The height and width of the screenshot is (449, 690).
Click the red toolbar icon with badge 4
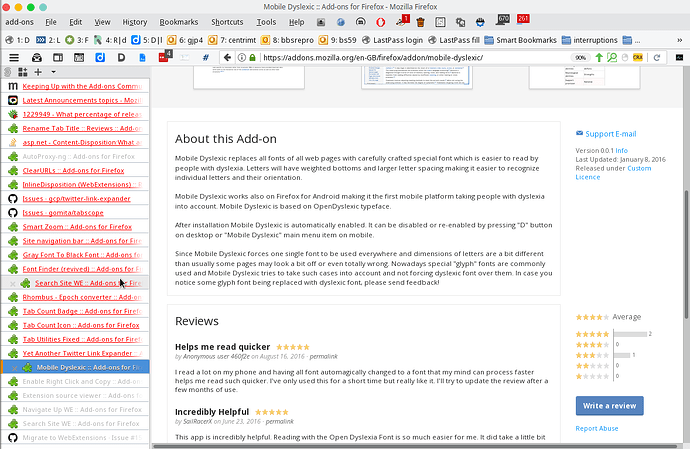click(165, 57)
